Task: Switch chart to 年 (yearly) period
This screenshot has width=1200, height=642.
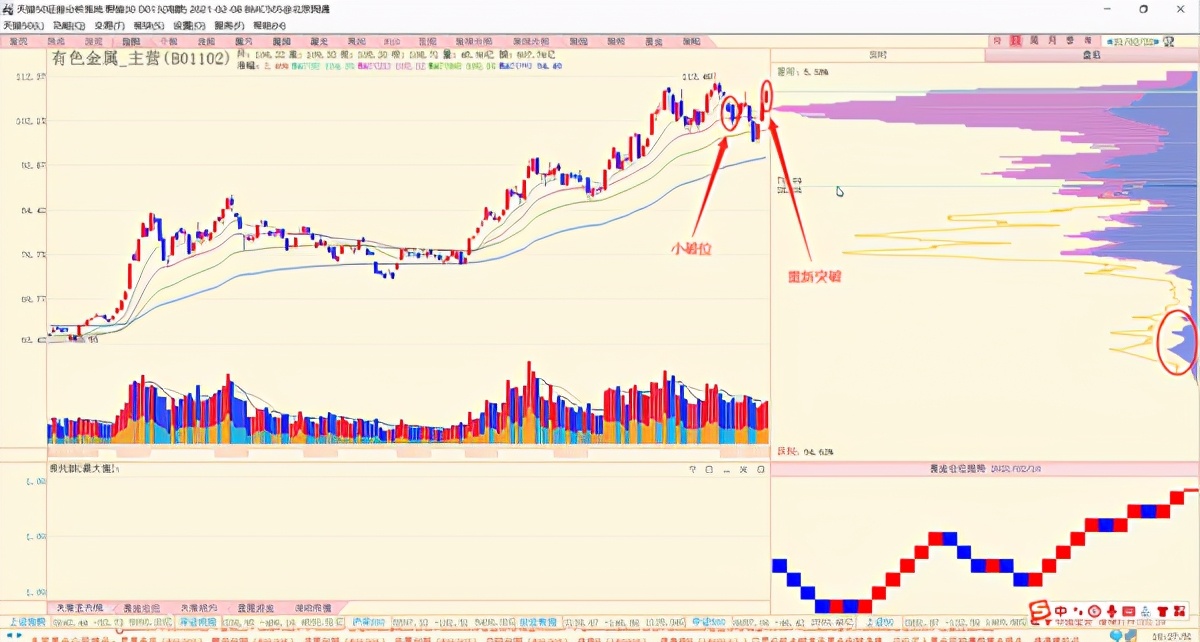Action: coord(1088,41)
